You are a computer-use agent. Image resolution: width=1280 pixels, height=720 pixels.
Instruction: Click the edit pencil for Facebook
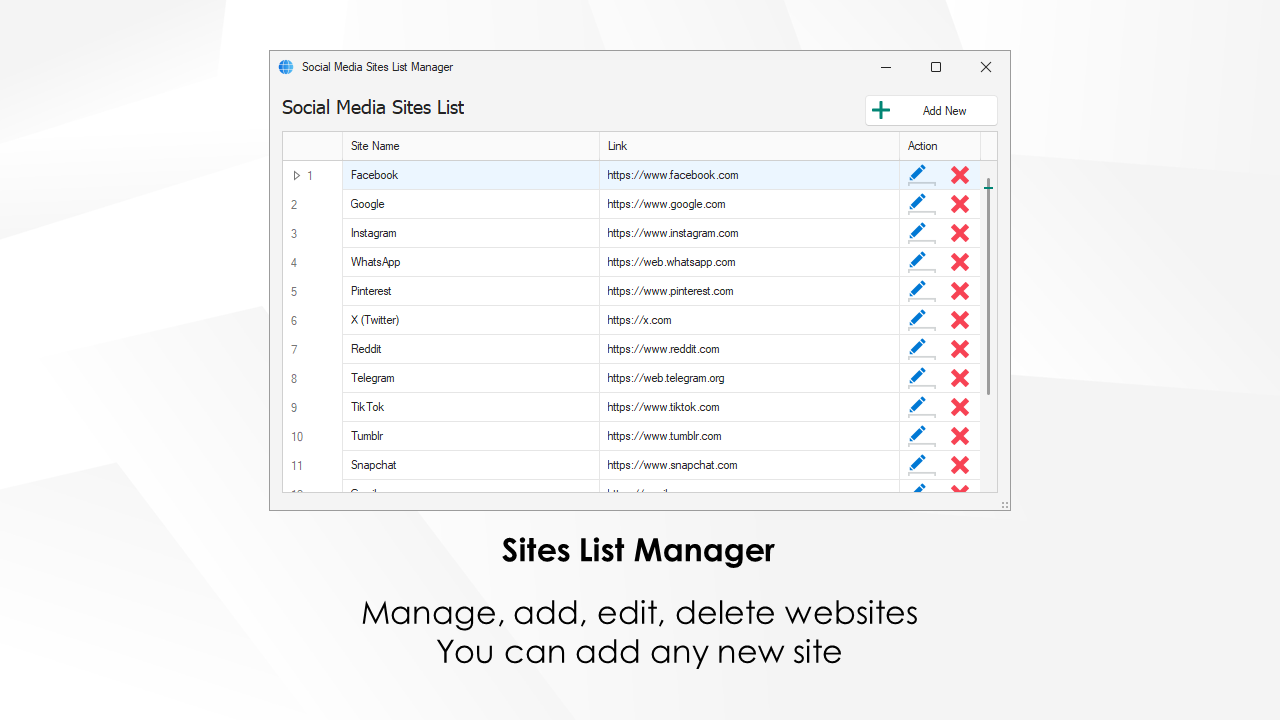click(918, 175)
